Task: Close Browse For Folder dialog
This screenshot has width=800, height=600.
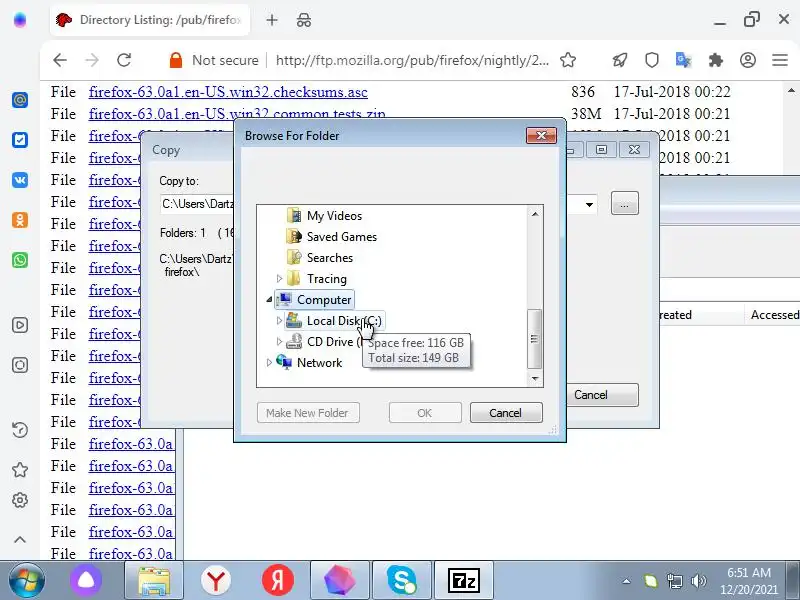Action: click(541, 135)
